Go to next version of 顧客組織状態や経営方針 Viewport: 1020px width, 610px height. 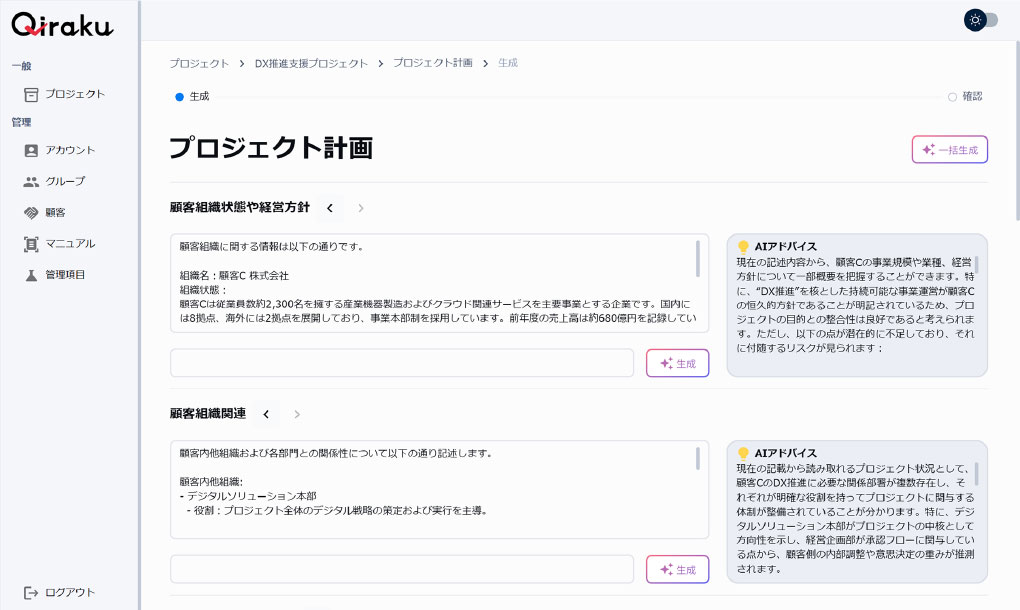click(x=360, y=208)
